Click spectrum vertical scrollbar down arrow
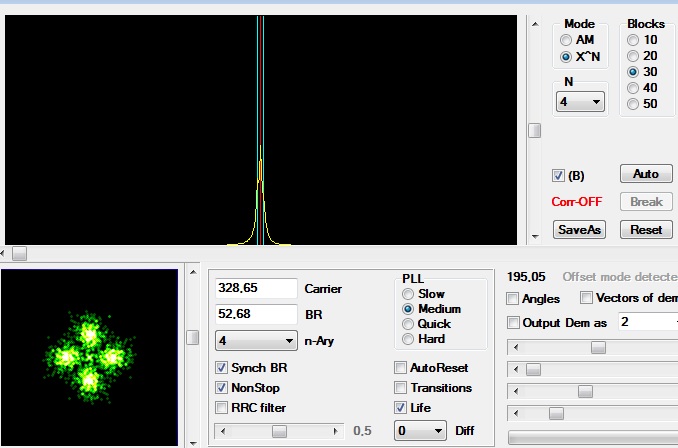The height and width of the screenshot is (448, 678). [535, 237]
